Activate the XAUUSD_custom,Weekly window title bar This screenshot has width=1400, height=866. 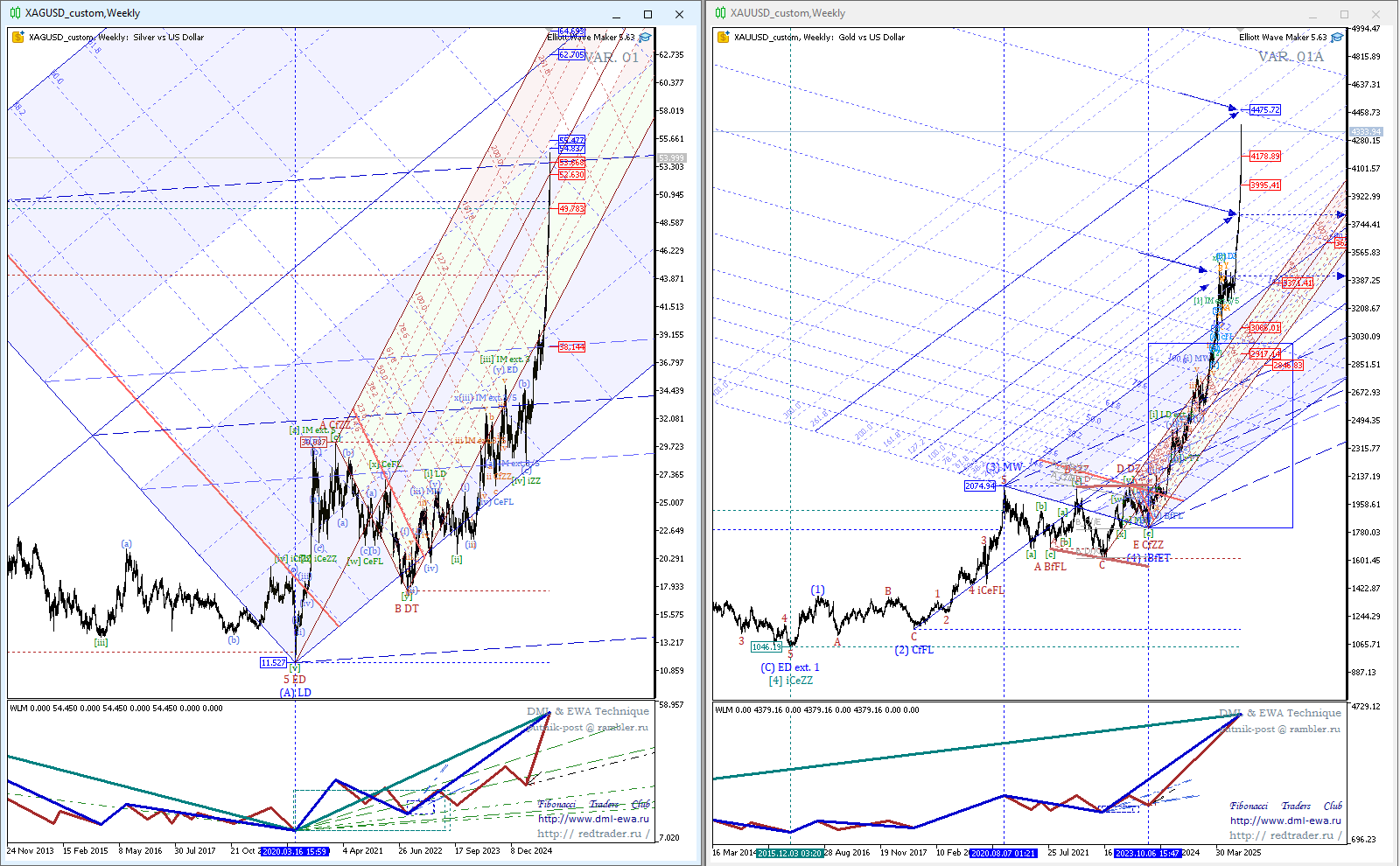point(962,13)
